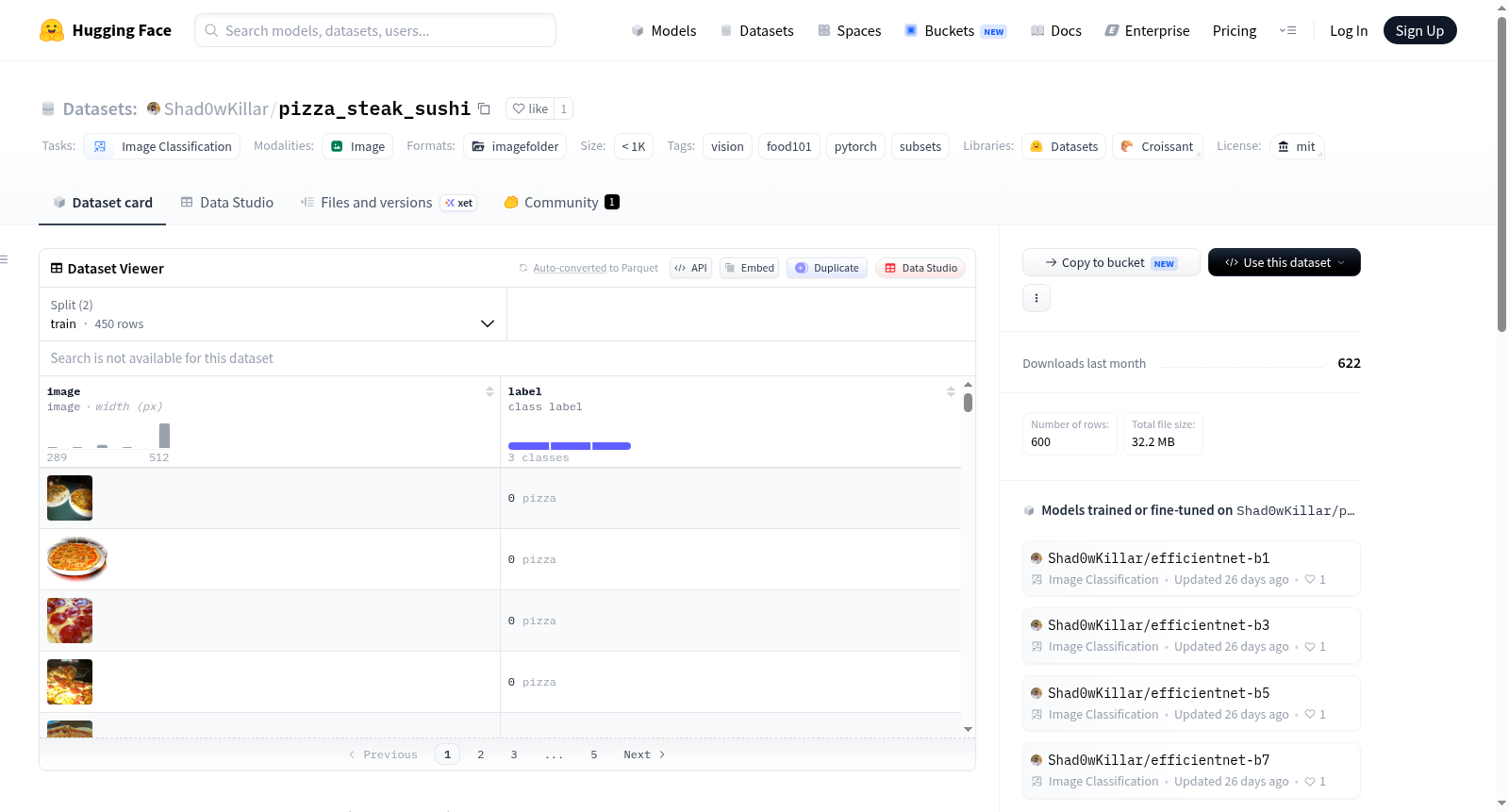
Task: Click the third pizza image thumbnail
Action: (x=70, y=621)
